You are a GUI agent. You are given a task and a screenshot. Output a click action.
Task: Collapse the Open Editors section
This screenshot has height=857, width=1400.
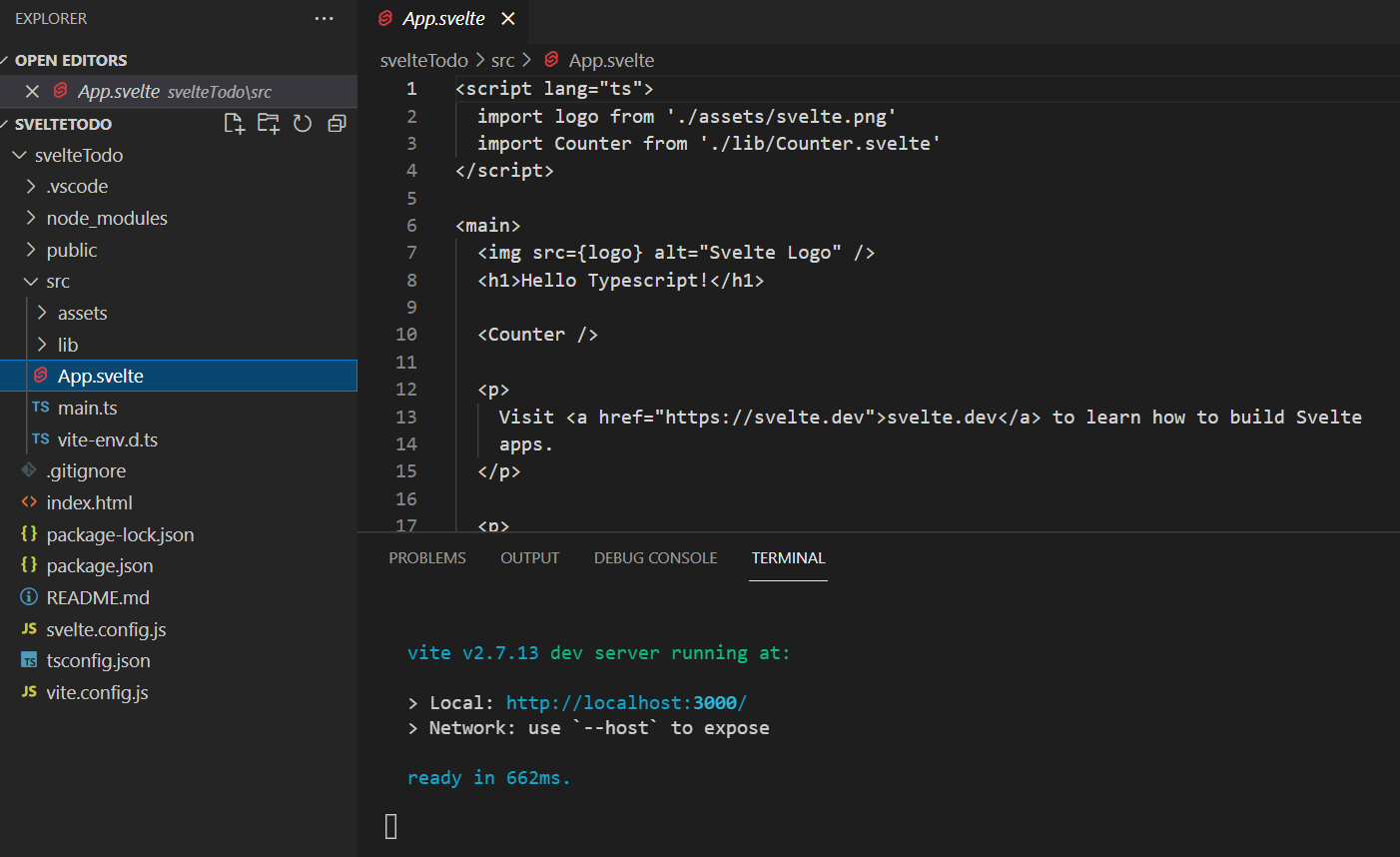(5, 60)
